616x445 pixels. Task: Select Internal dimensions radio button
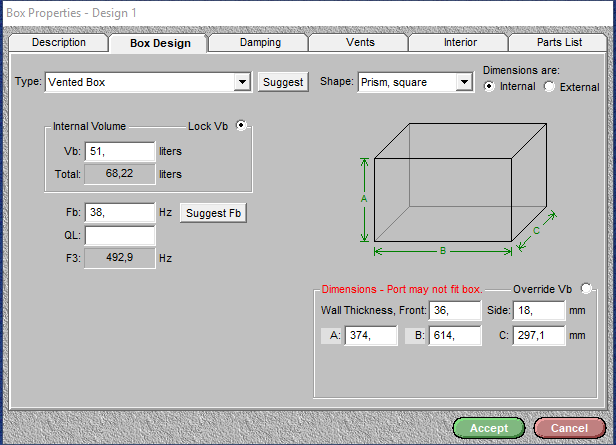[489, 87]
